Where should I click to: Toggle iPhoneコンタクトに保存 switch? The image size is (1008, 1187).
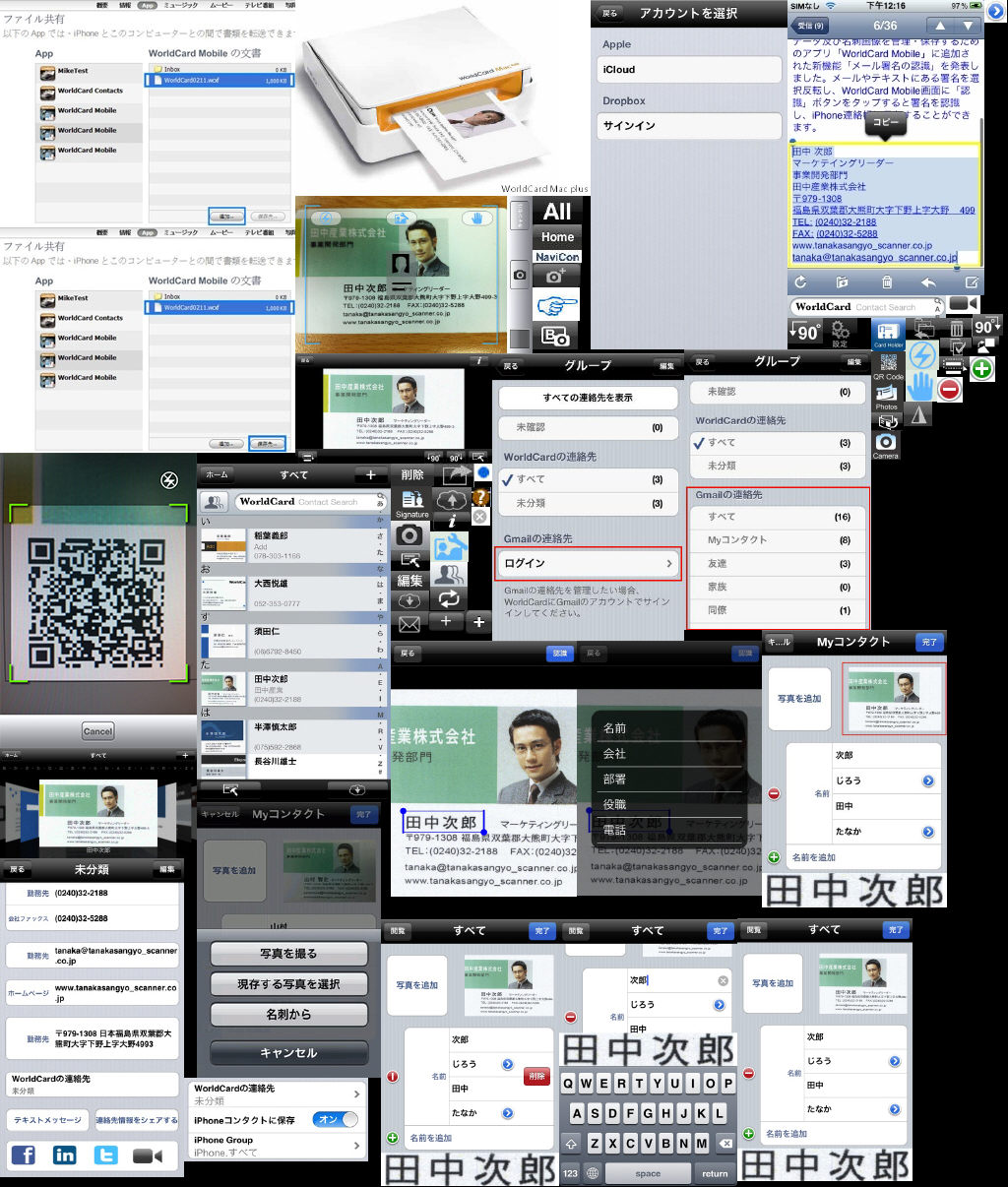pyautogui.click(x=335, y=1119)
